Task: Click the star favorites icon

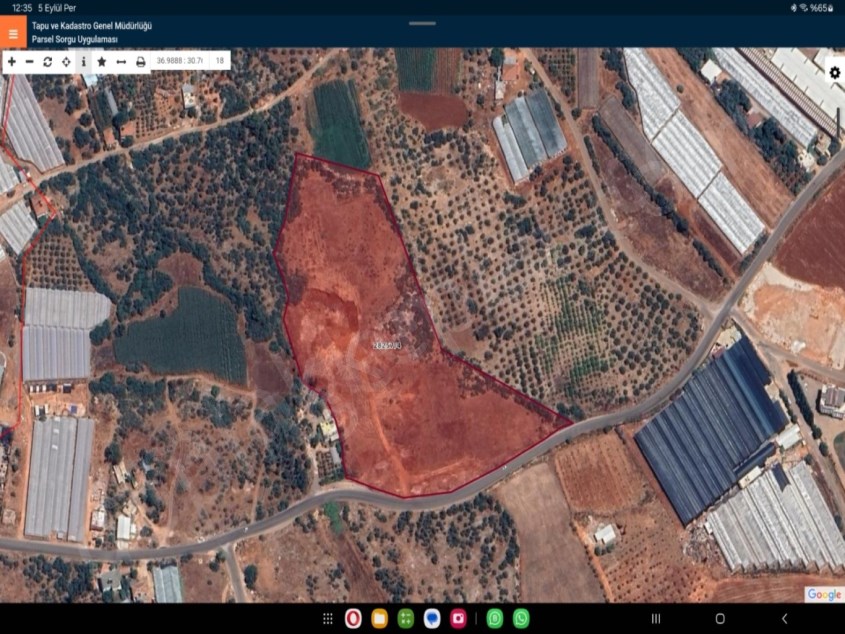Action: 102,61
